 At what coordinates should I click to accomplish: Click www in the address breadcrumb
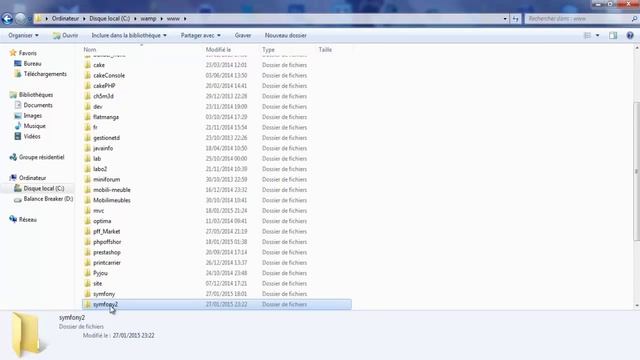tap(173, 19)
